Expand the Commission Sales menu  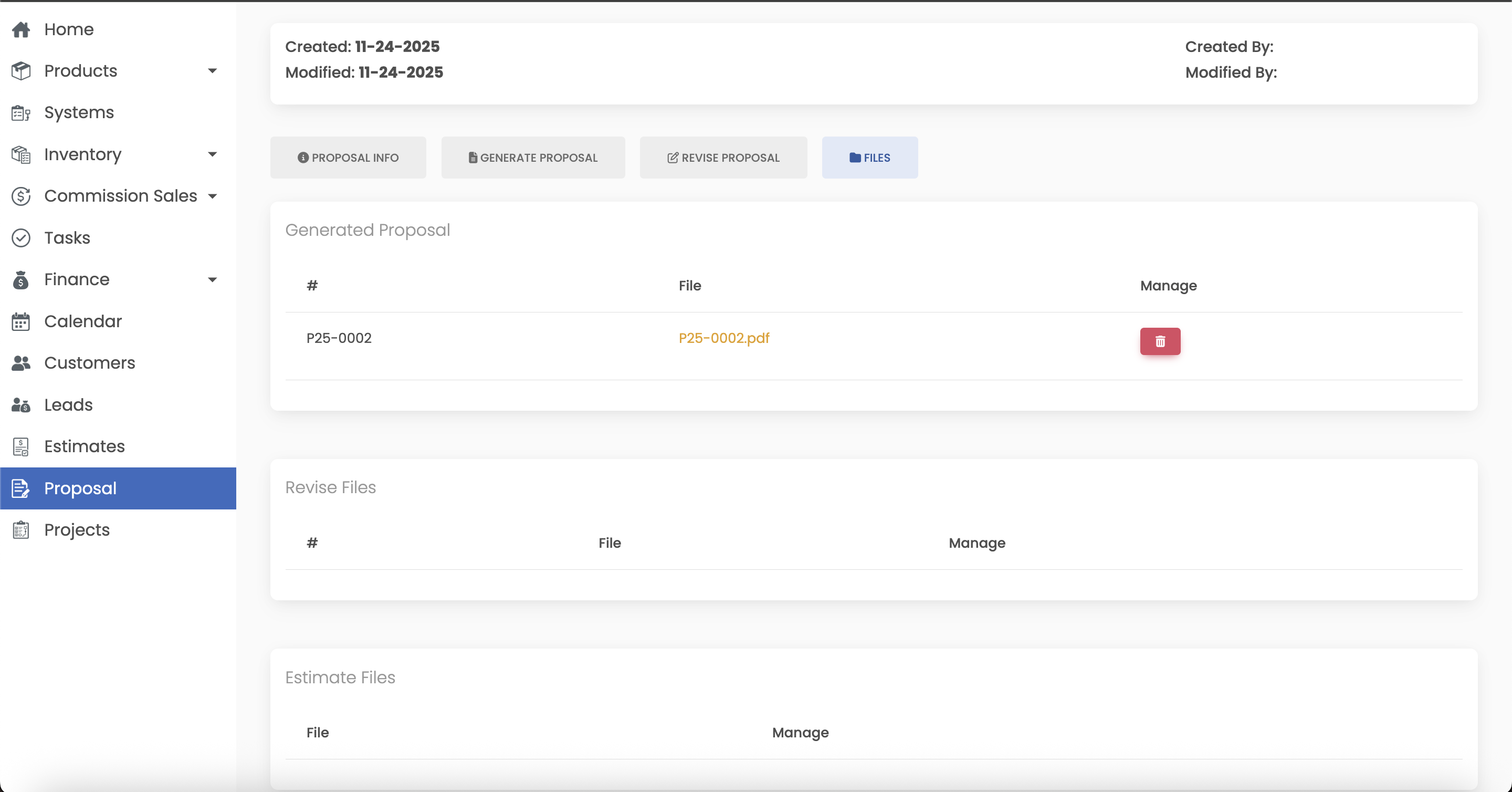(x=213, y=196)
